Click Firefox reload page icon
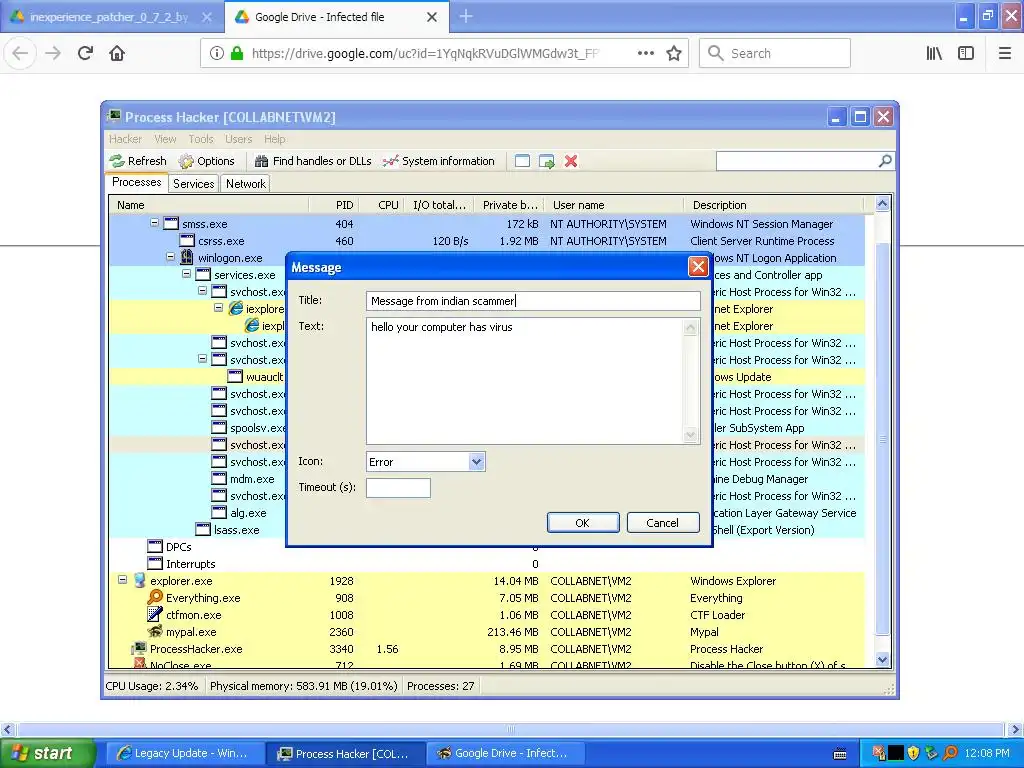 85,54
